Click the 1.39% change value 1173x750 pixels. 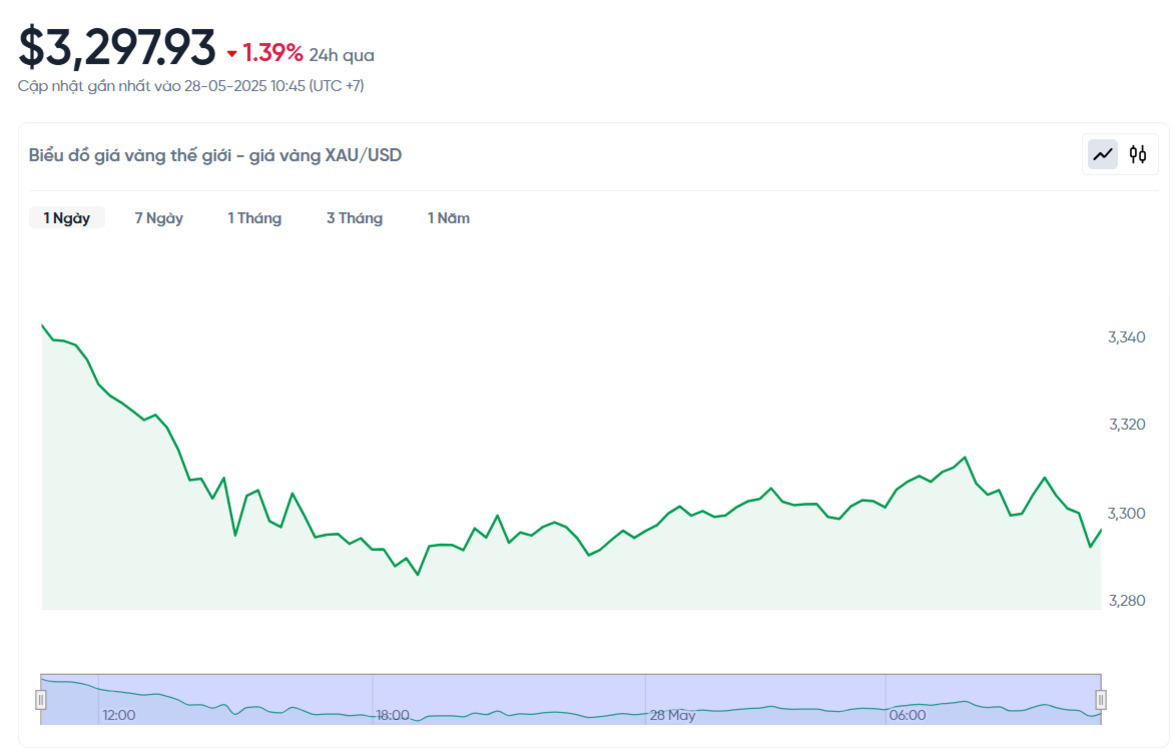(272, 52)
